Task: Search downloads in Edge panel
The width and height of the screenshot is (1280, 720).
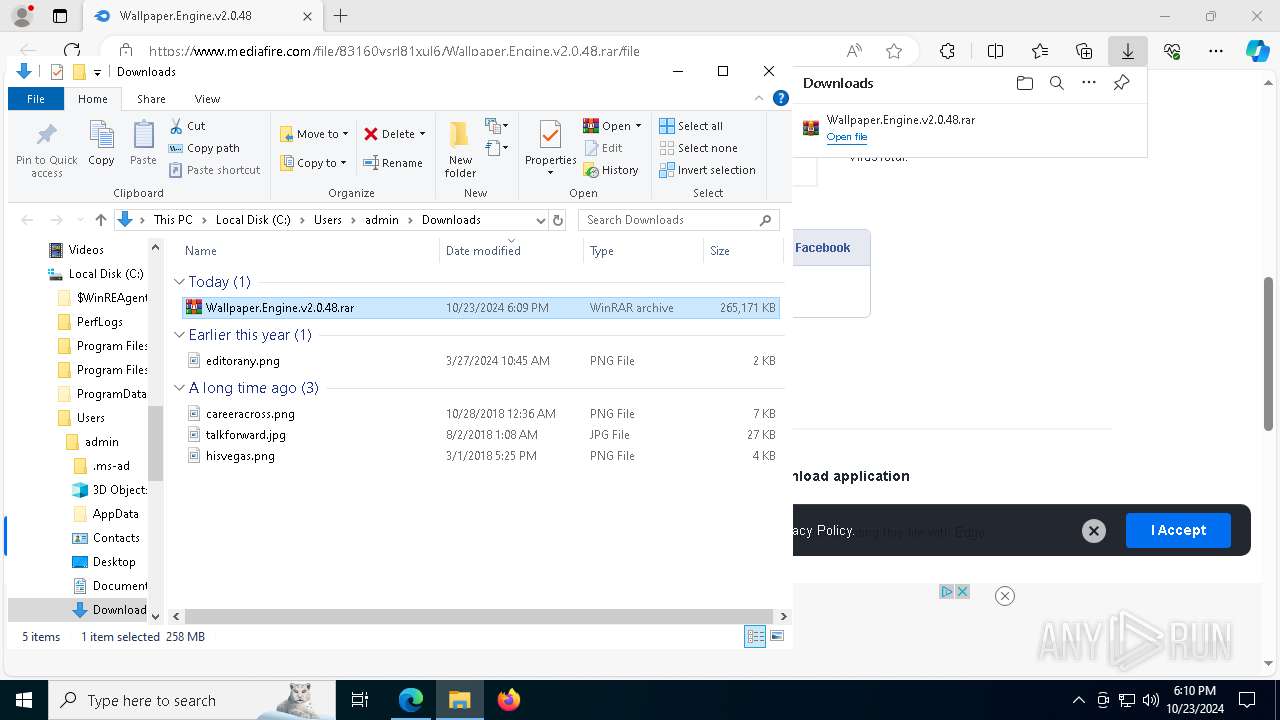Action: pyautogui.click(x=1056, y=83)
